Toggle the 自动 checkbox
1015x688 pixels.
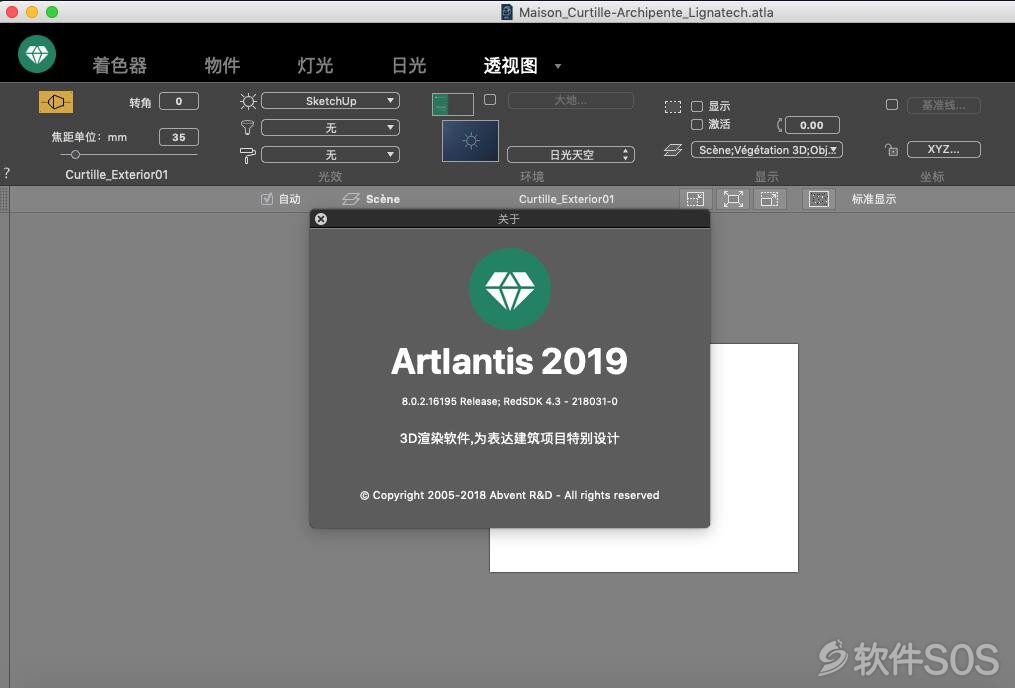click(x=267, y=199)
